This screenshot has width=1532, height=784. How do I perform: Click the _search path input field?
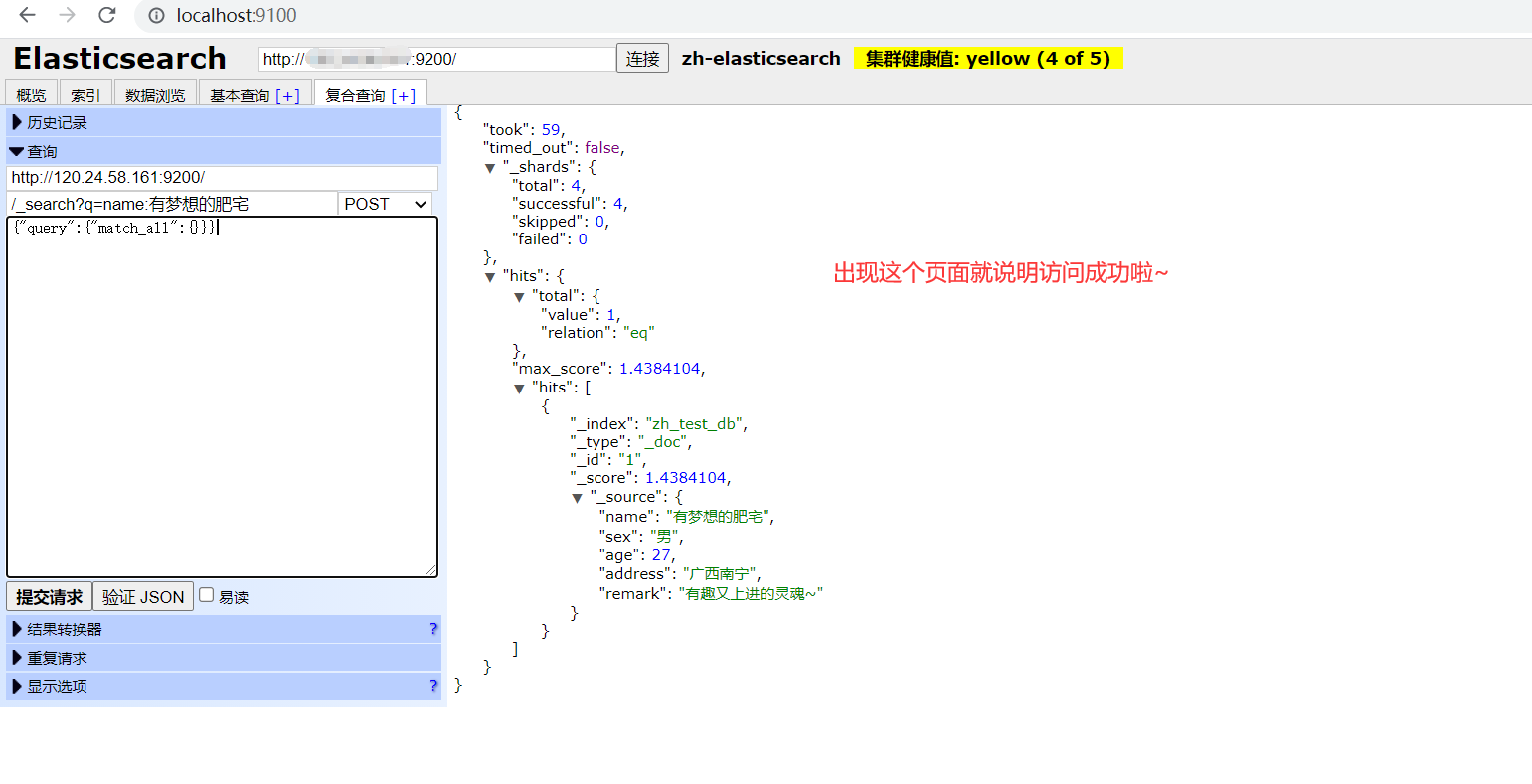tap(172, 204)
